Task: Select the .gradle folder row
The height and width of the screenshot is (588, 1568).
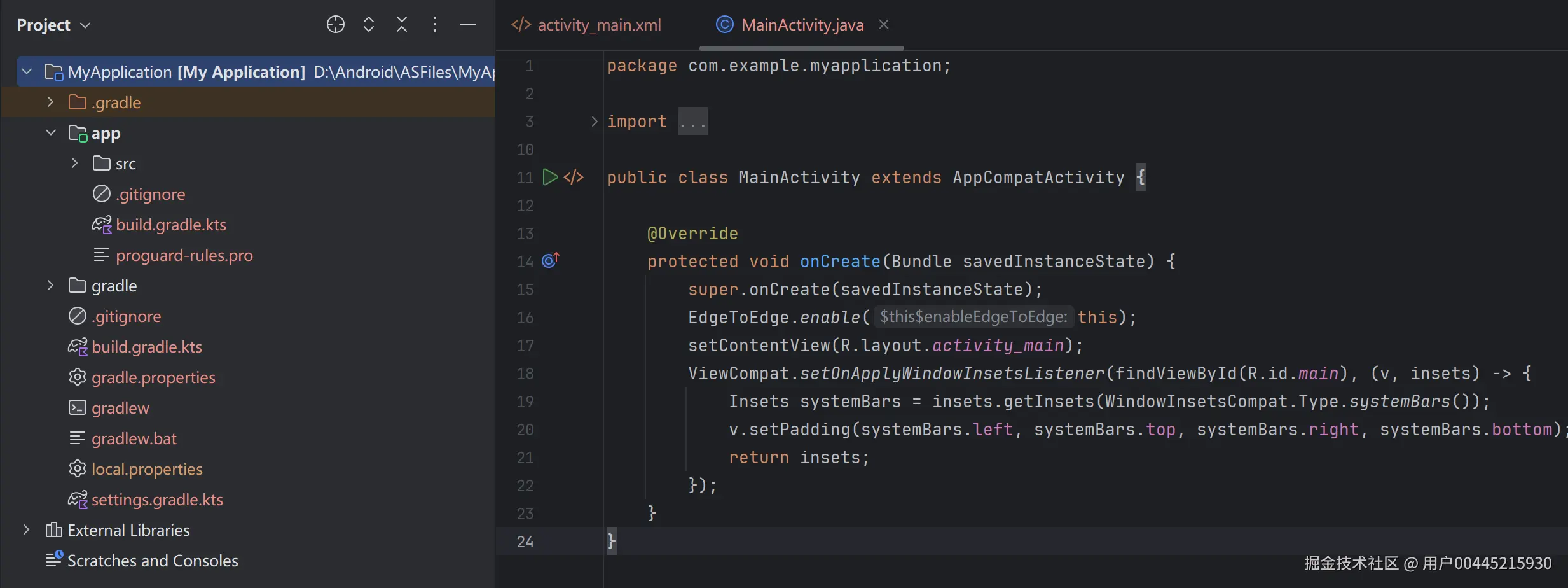Action: (x=248, y=102)
